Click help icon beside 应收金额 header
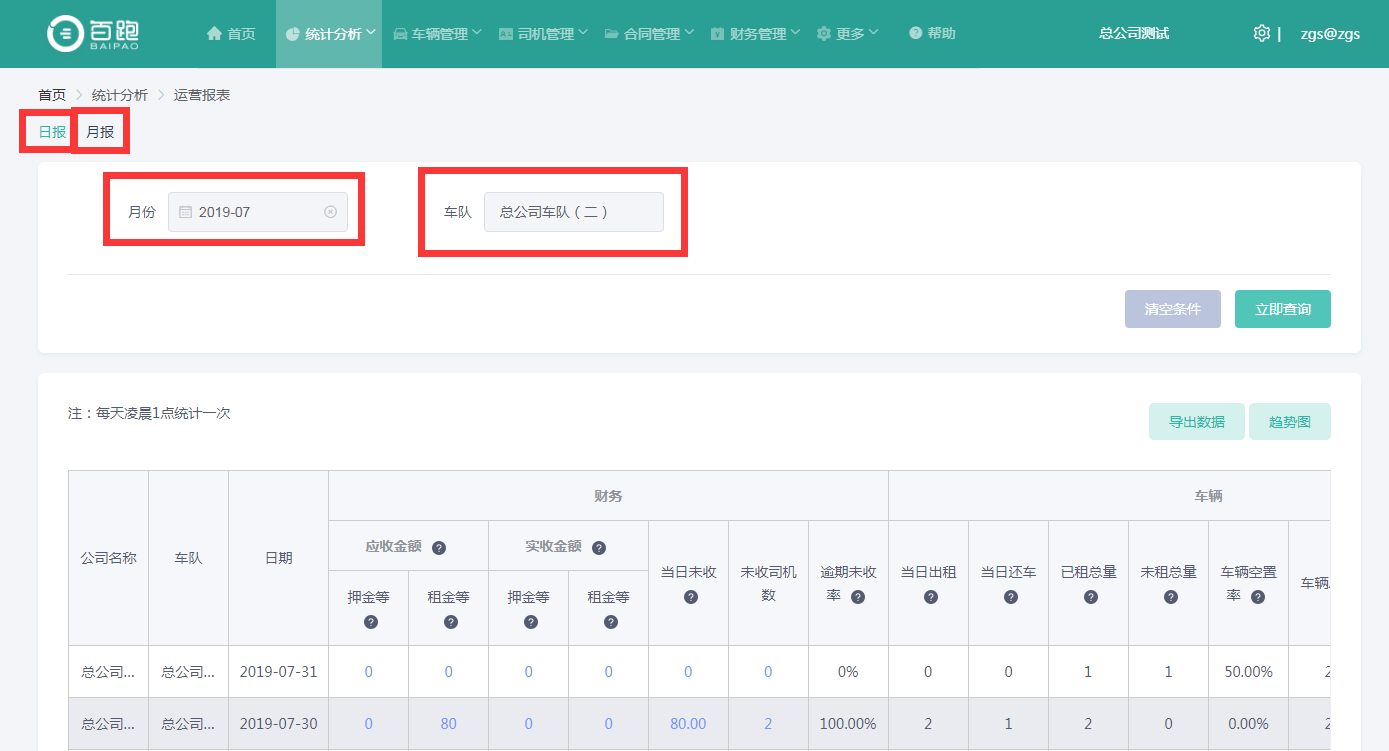 pyautogui.click(x=438, y=548)
